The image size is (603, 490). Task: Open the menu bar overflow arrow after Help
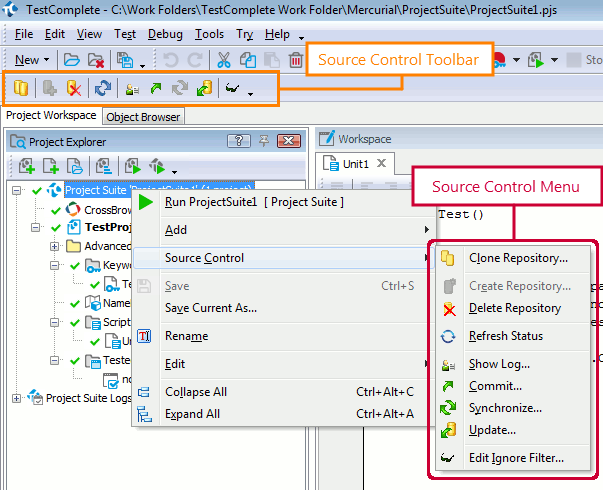(301, 38)
